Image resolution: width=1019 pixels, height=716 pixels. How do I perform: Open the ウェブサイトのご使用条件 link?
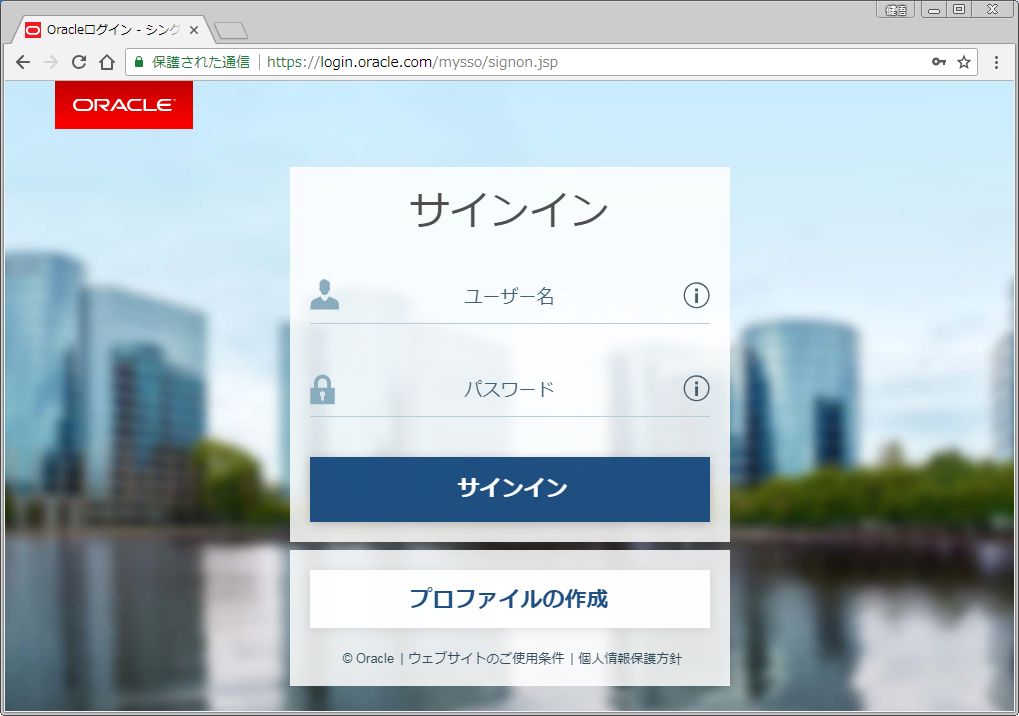click(x=486, y=658)
